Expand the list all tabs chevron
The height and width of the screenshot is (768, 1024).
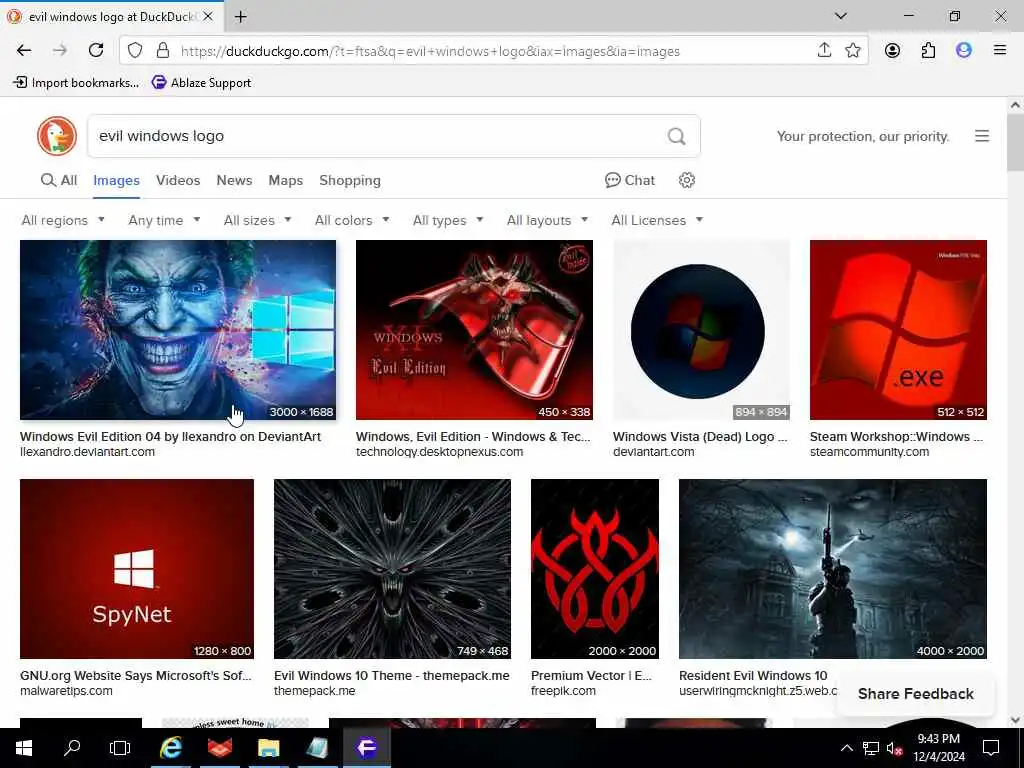(x=841, y=16)
